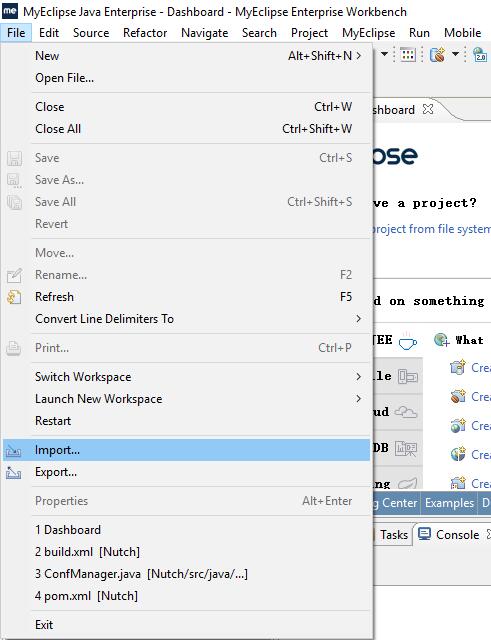Choose Open File... from File menu

pos(187,78)
